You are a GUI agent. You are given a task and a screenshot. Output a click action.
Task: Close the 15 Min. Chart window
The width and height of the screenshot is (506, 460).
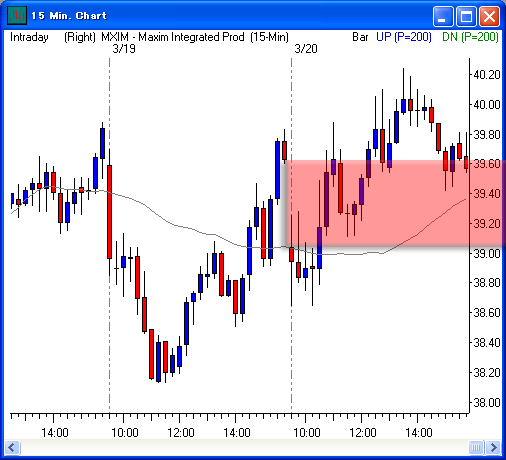[x=489, y=16]
